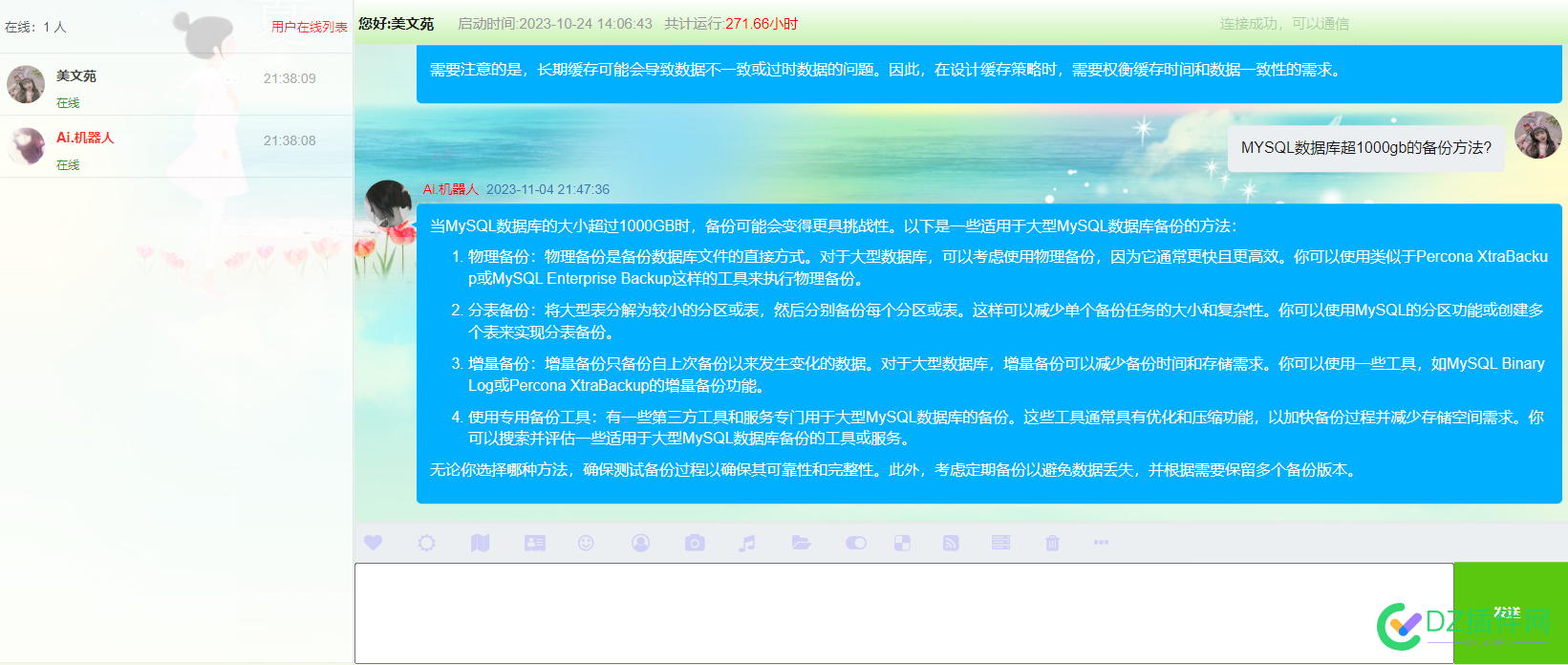Click the 使用专用备份工具 list item
The image size is (1568, 665).
tap(999, 428)
